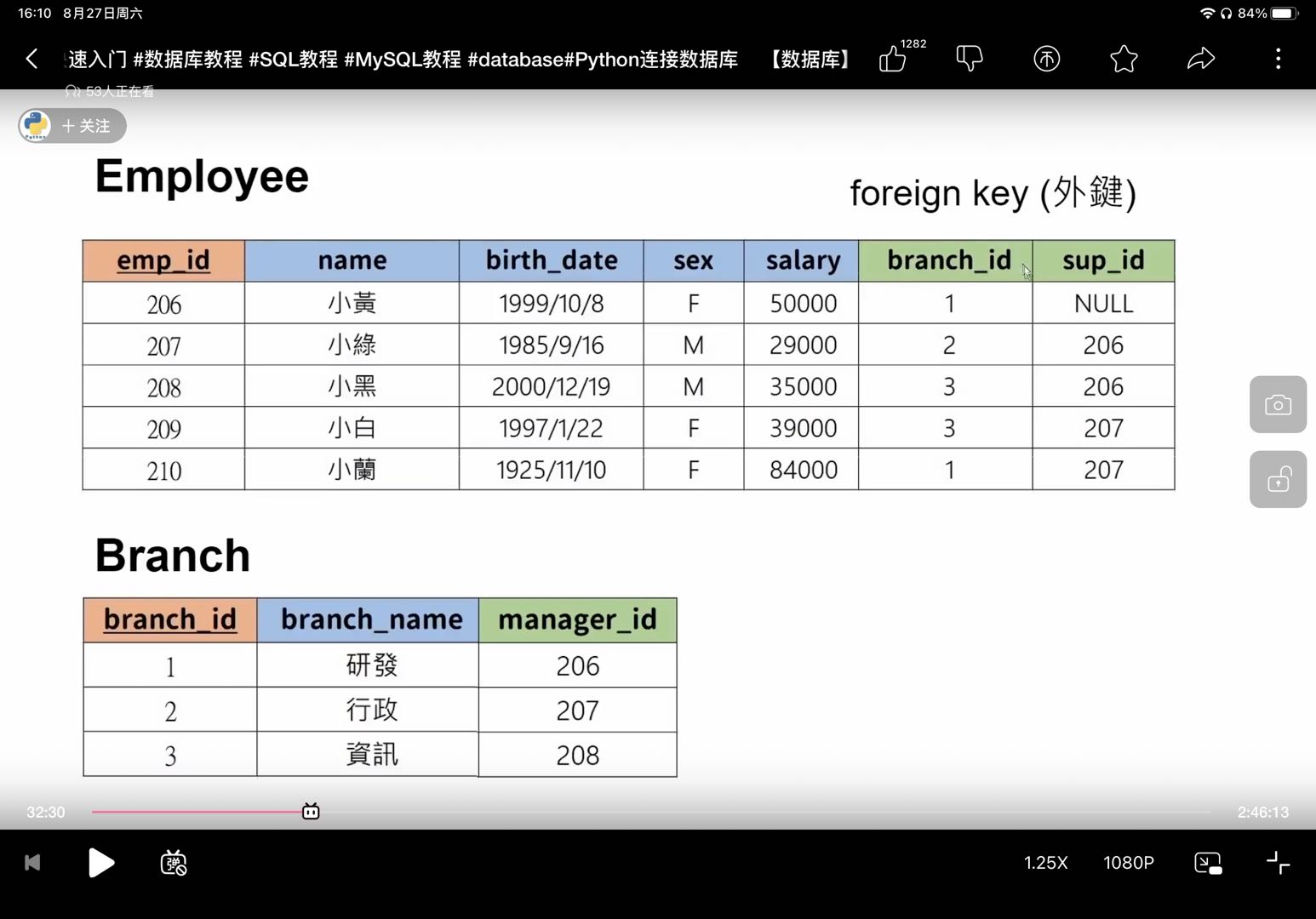Viewport: 1316px width, 919px height.
Task: Click manager_id value 208
Action: click(577, 755)
